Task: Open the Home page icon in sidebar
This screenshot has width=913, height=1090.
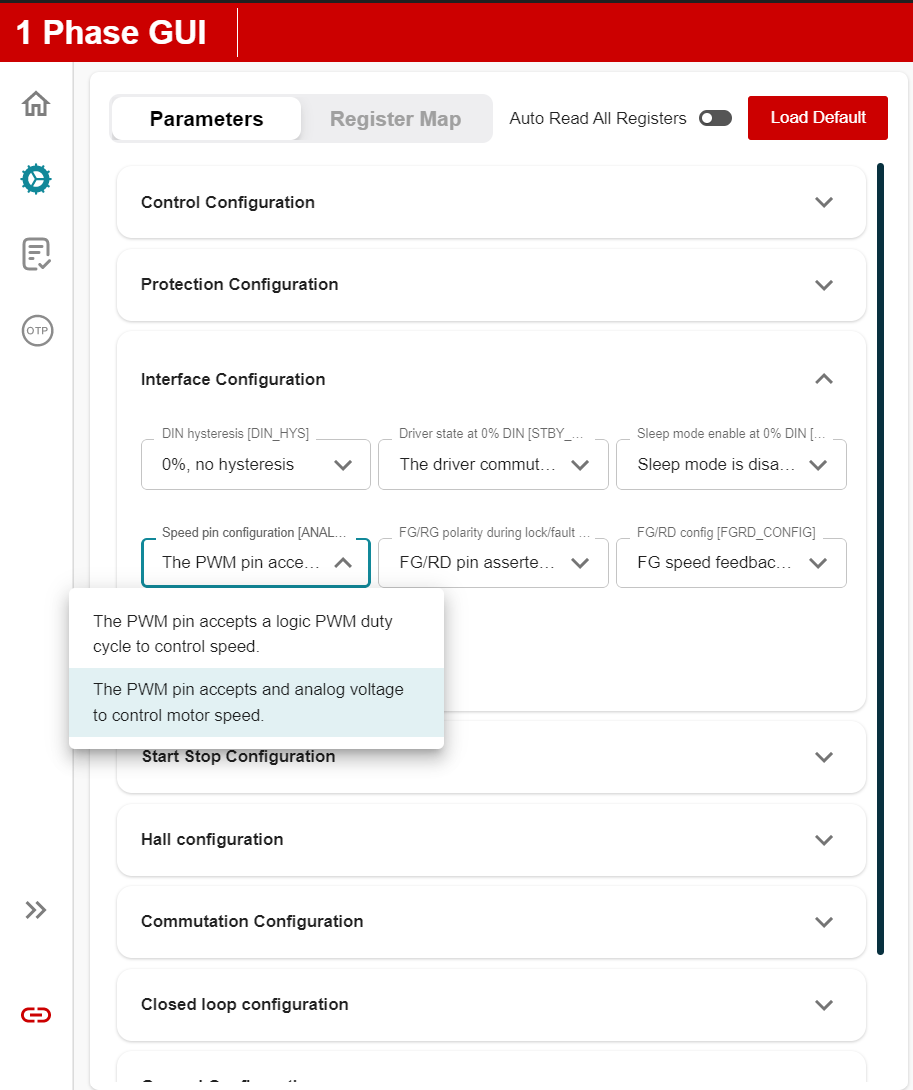Action: coord(36,104)
